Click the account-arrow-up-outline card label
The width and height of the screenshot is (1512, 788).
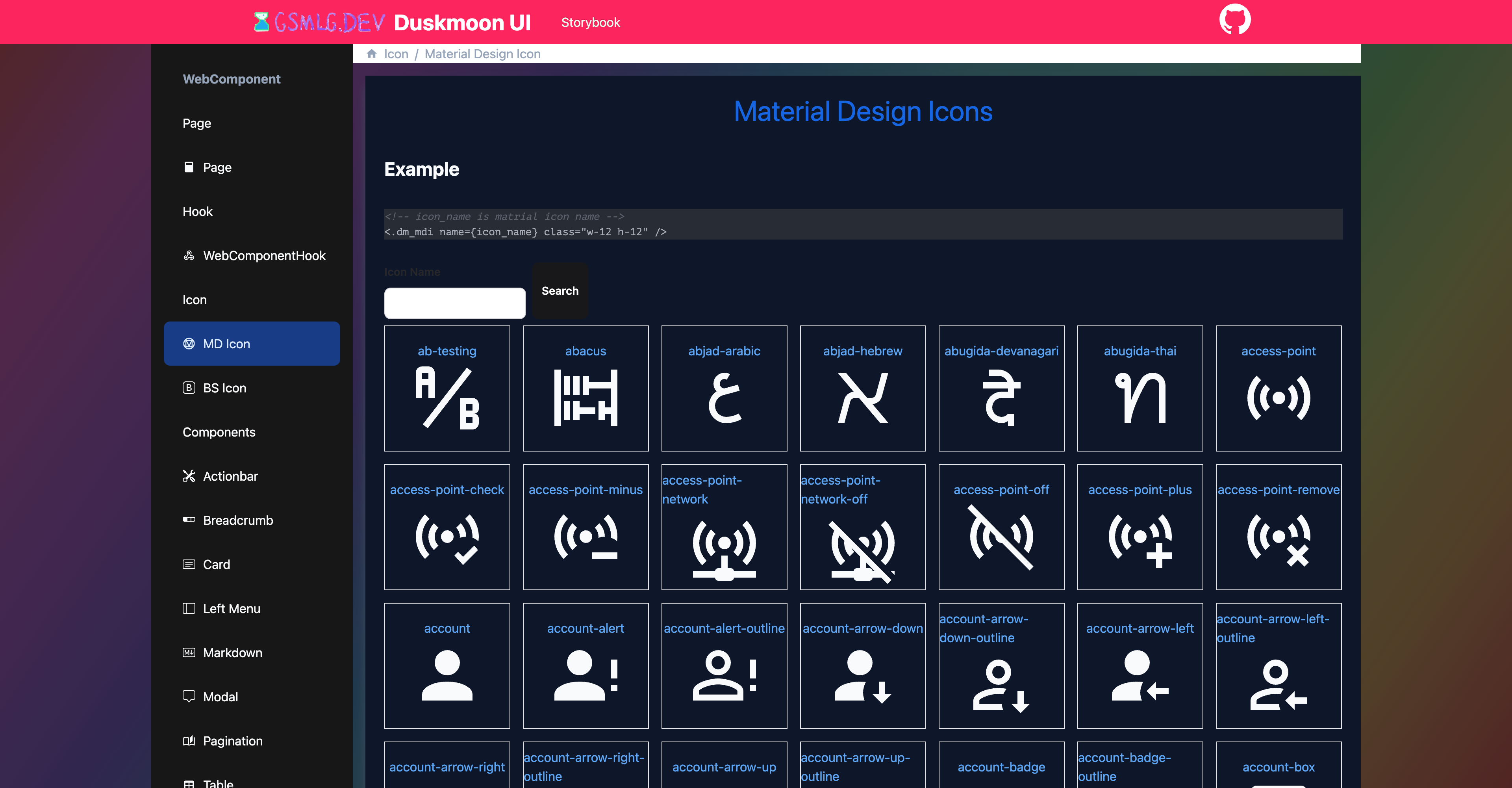tap(855, 767)
